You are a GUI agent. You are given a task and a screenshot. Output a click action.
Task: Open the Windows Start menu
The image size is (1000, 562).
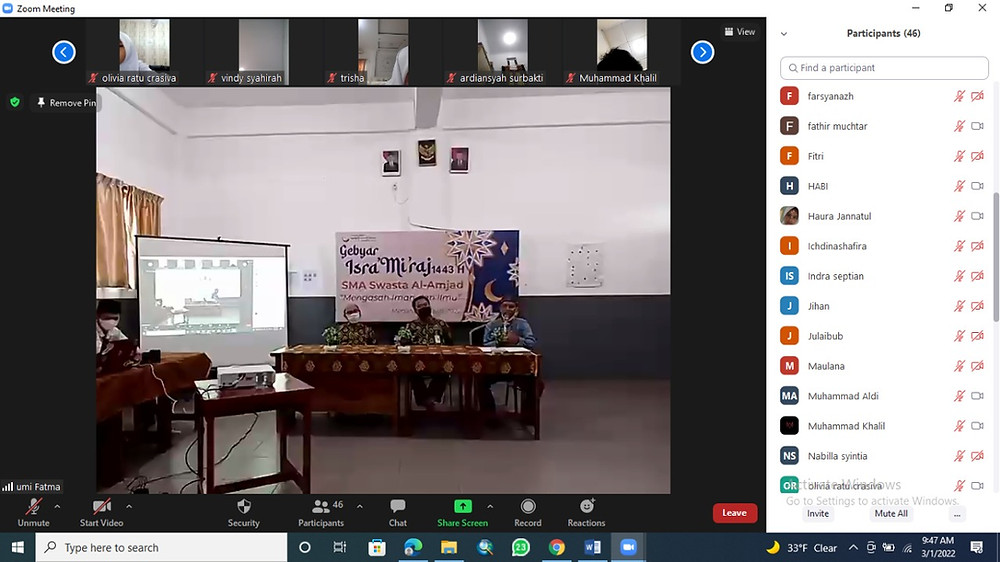(x=17, y=547)
